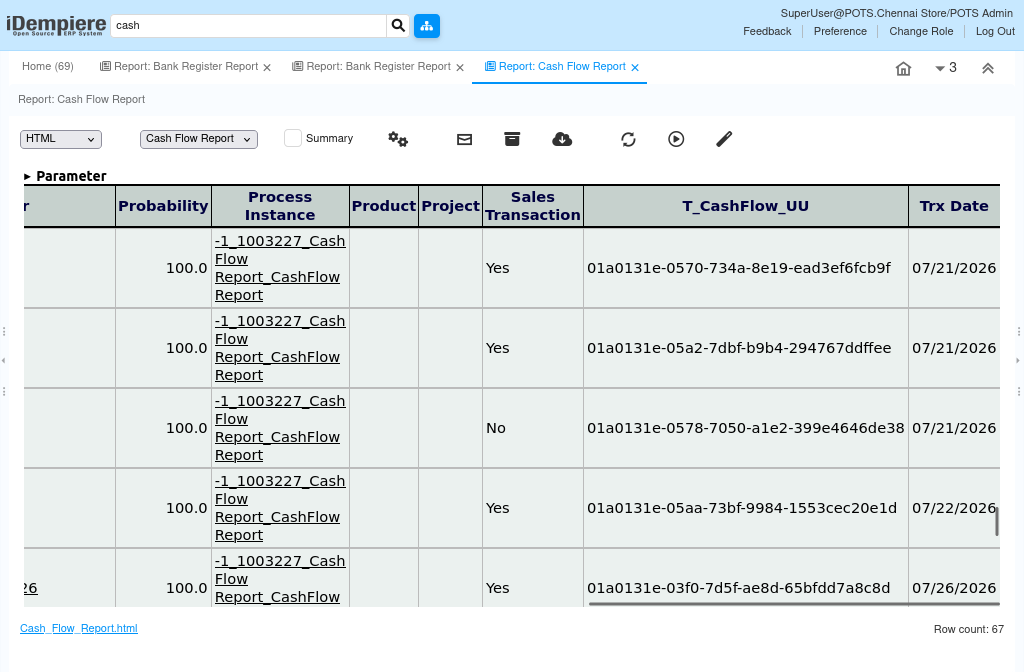This screenshot has height=672, width=1024.
Task: Refresh the report with circular arrows
Action: (628, 139)
